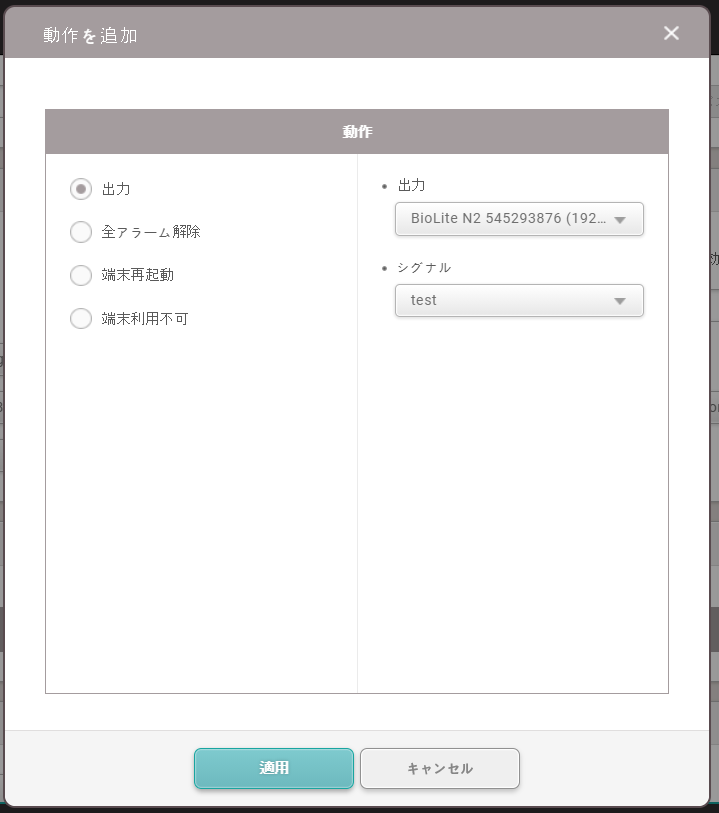The image size is (719, 813).
Task: Click the 全アラーム解除 label text
Action: 151,232
